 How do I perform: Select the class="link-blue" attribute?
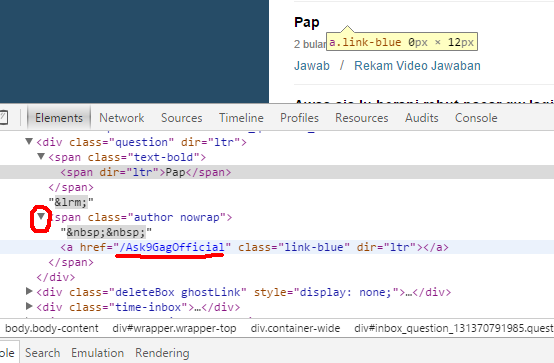tap(294, 247)
